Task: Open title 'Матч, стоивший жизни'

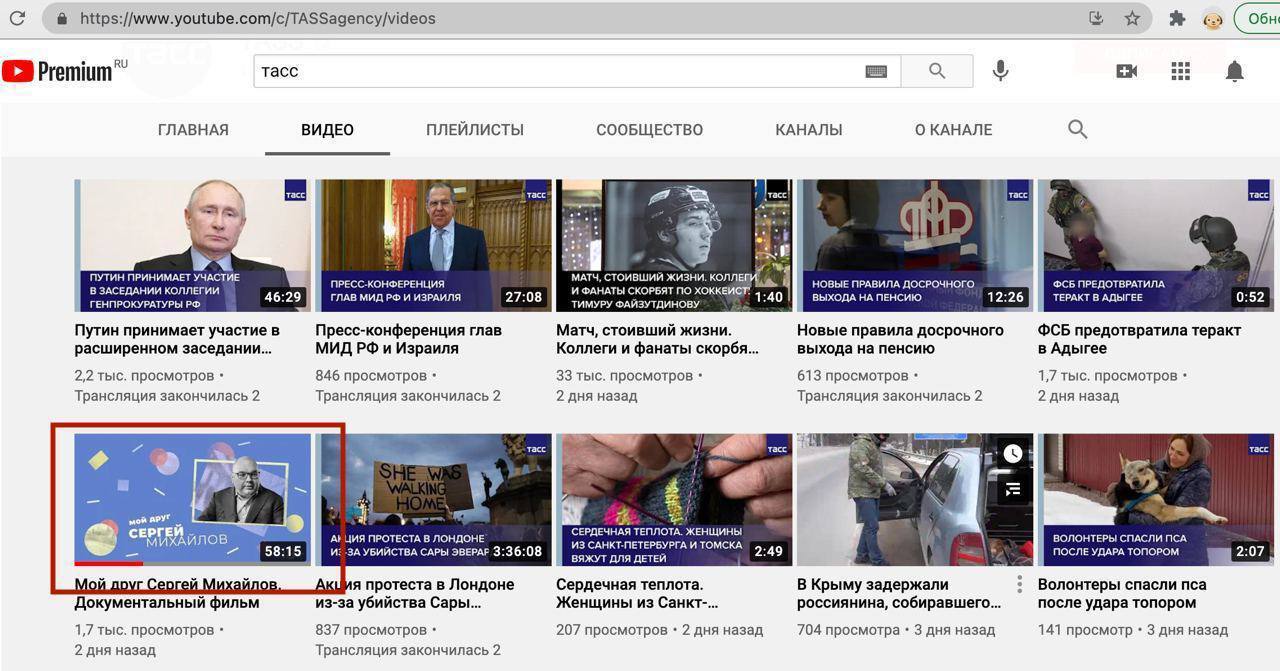Action: (658, 339)
